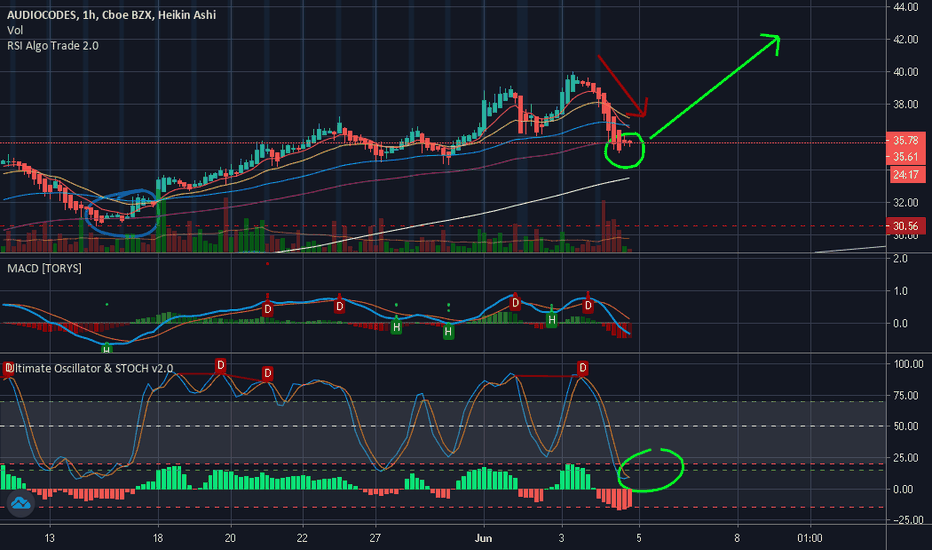Click the 22 date on time axis

coord(302,538)
